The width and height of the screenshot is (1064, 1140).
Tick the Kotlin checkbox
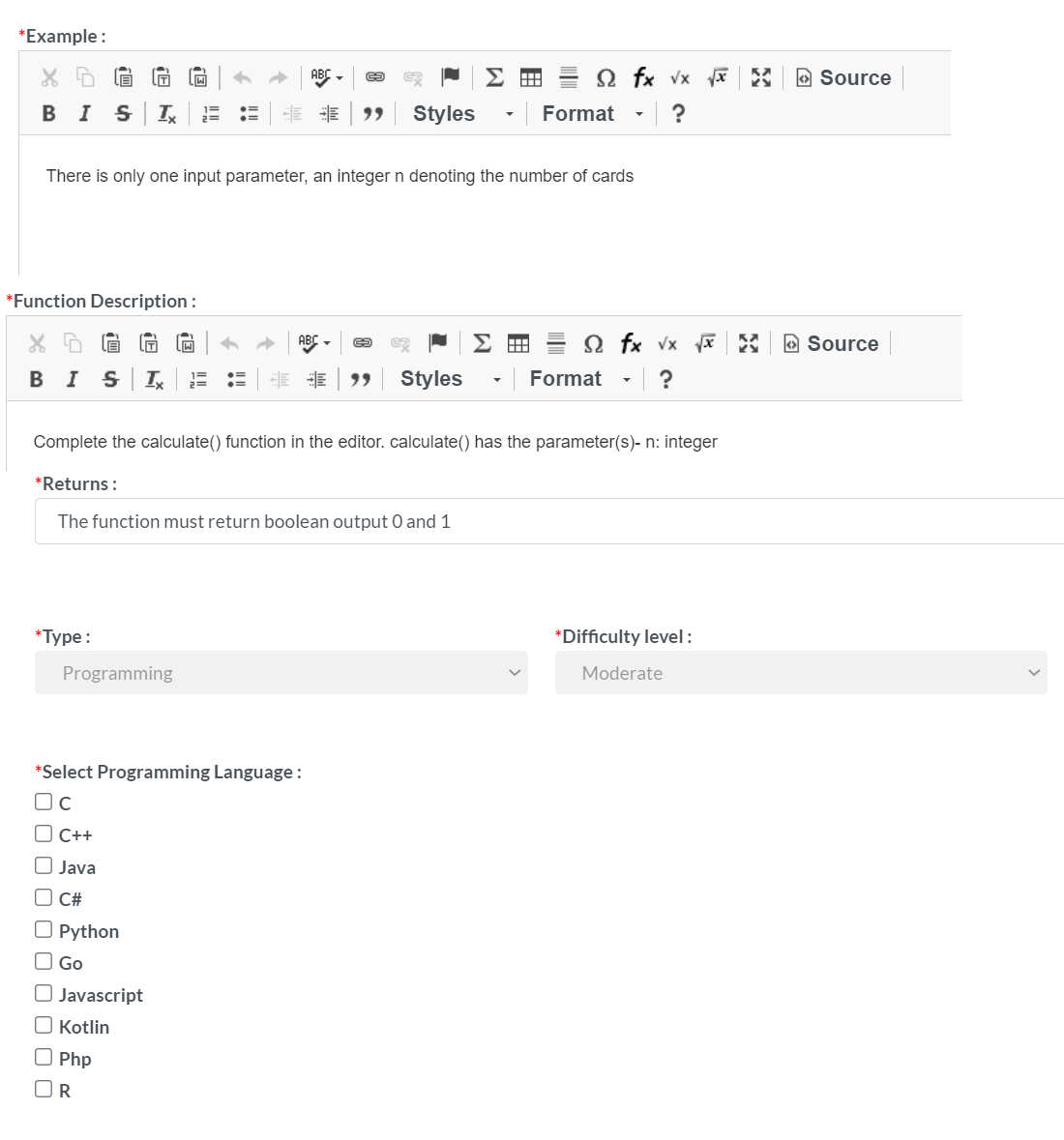pos(44,1025)
